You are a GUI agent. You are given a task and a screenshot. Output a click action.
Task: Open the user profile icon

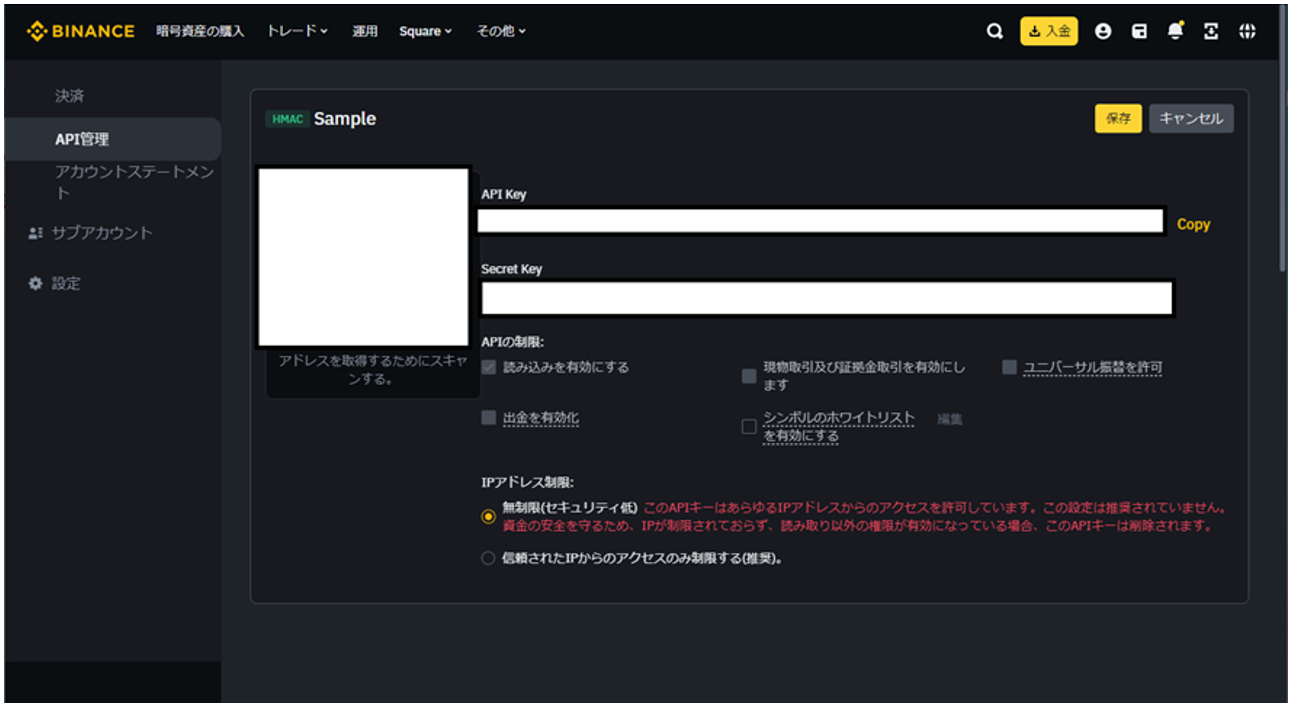(1103, 31)
